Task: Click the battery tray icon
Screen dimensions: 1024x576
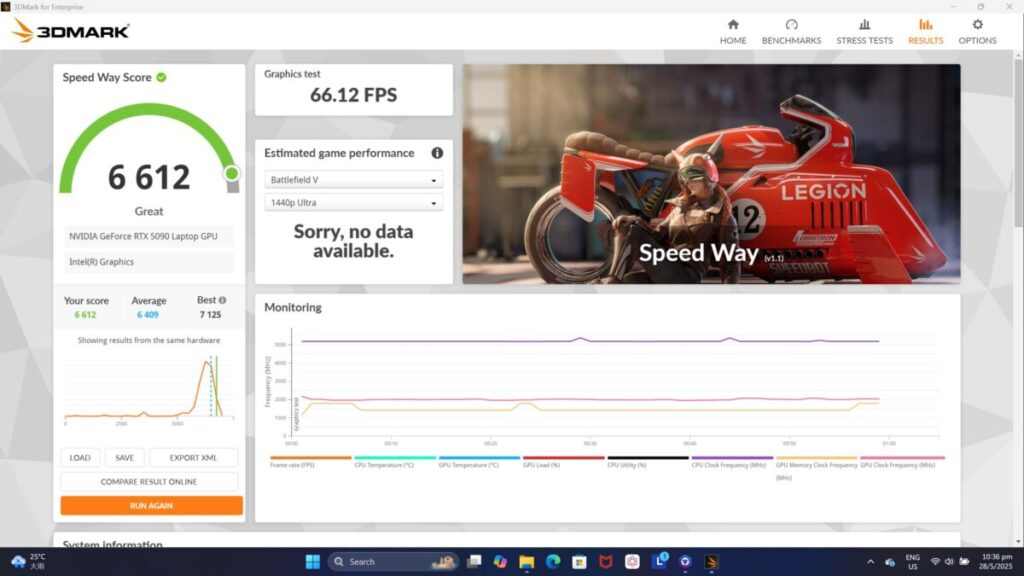Action: click(965, 562)
